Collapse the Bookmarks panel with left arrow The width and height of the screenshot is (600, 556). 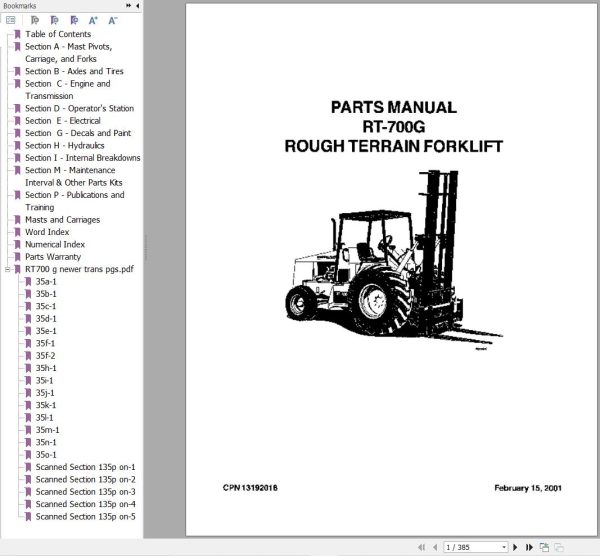[137, 6]
